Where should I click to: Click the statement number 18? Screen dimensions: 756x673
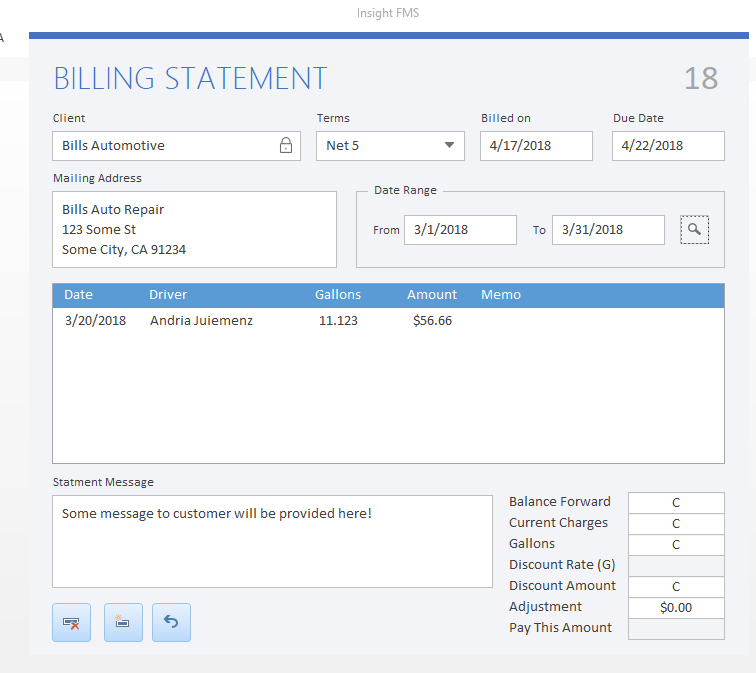[x=701, y=78]
